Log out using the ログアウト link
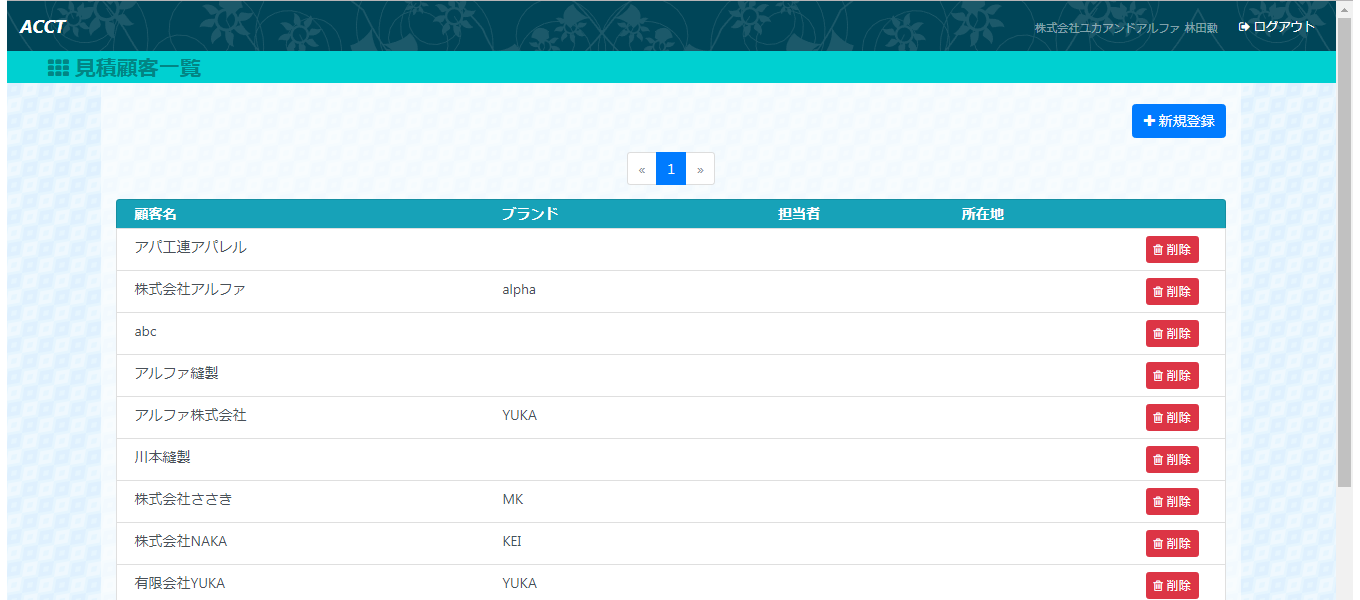The image size is (1360, 600). pyautogui.click(x=1277, y=27)
